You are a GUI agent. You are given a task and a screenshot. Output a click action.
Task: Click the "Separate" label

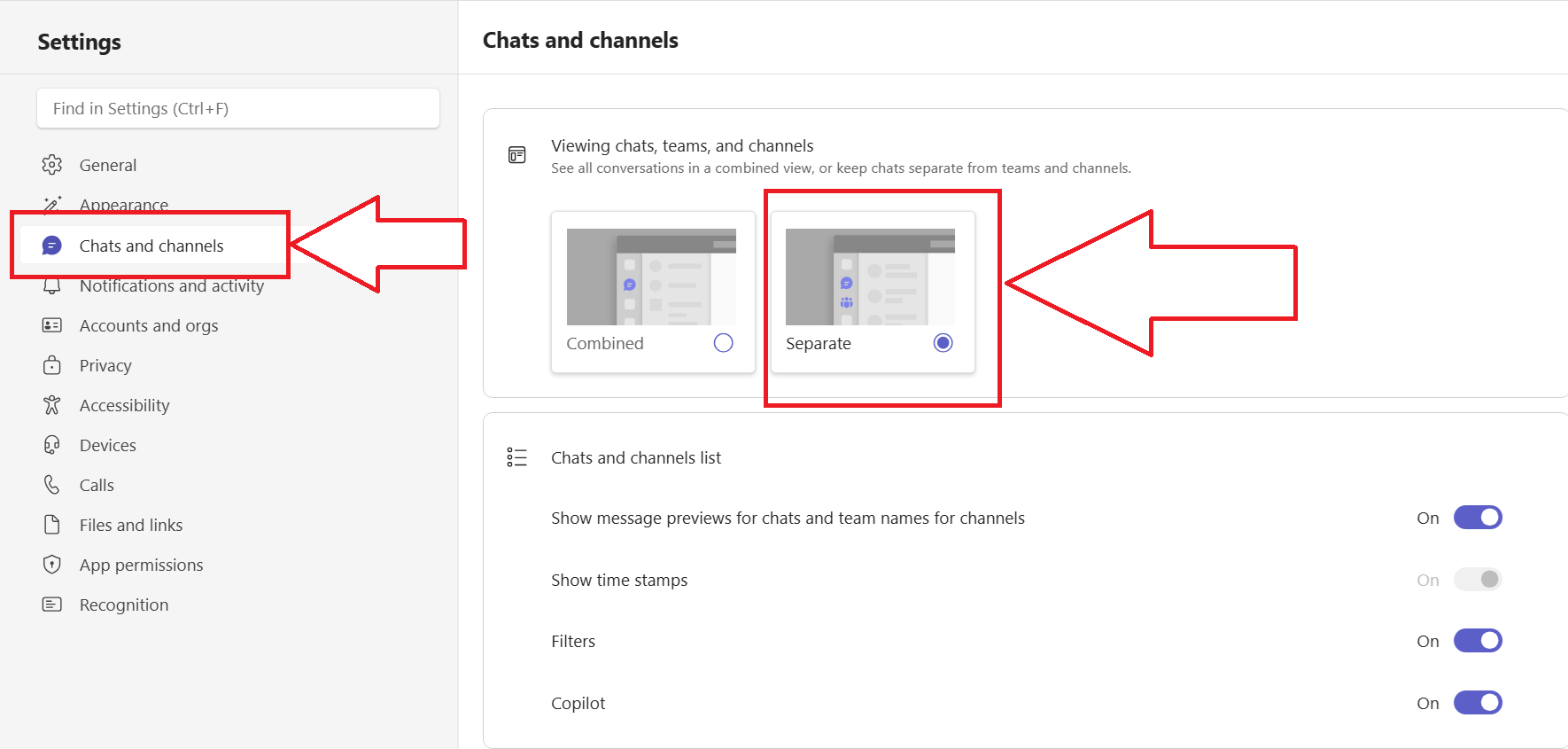819,343
